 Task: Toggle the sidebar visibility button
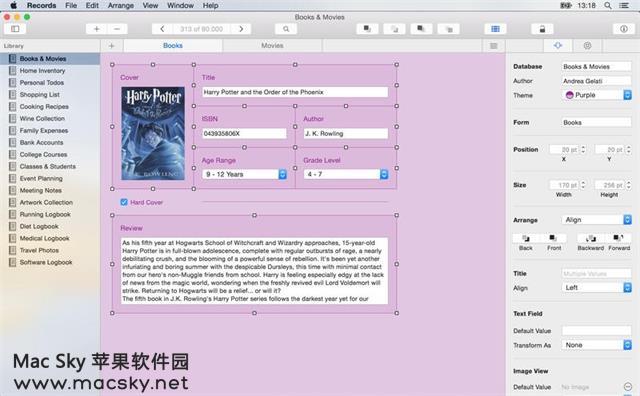click(x=15, y=29)
